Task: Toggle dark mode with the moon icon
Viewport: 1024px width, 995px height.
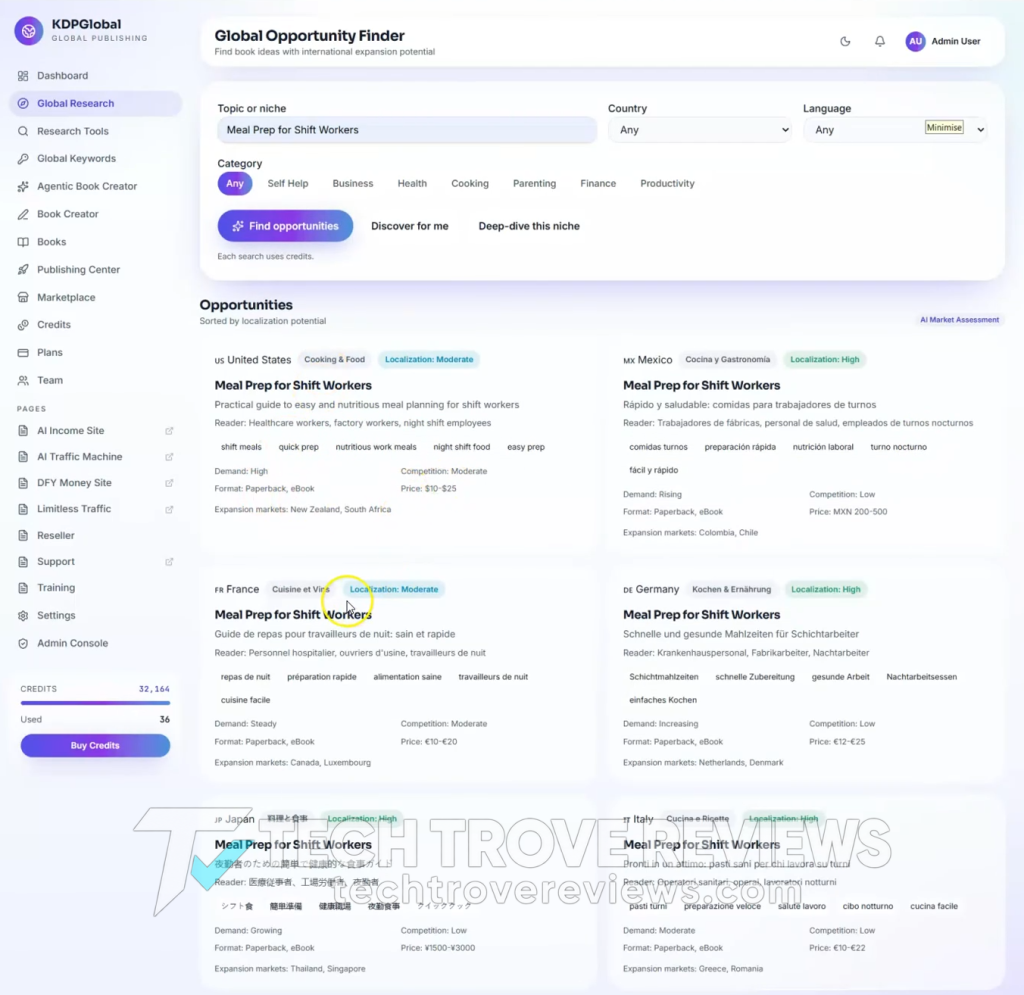Action: pyautogui.click(x=845, y=41)
